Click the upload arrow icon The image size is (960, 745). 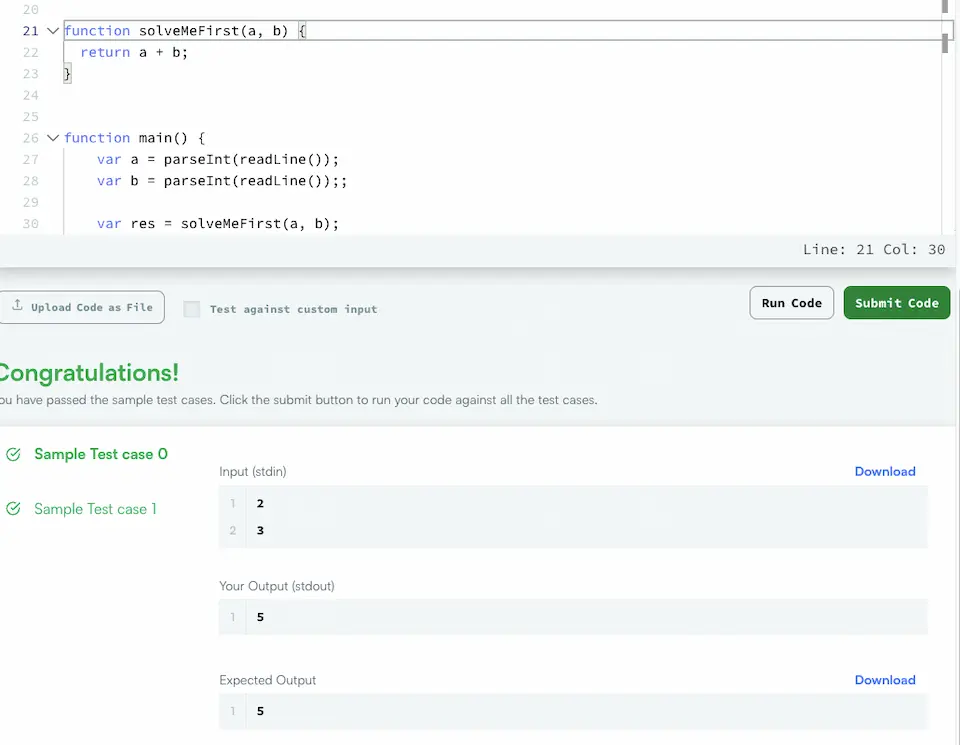click(x=17, y=305)
